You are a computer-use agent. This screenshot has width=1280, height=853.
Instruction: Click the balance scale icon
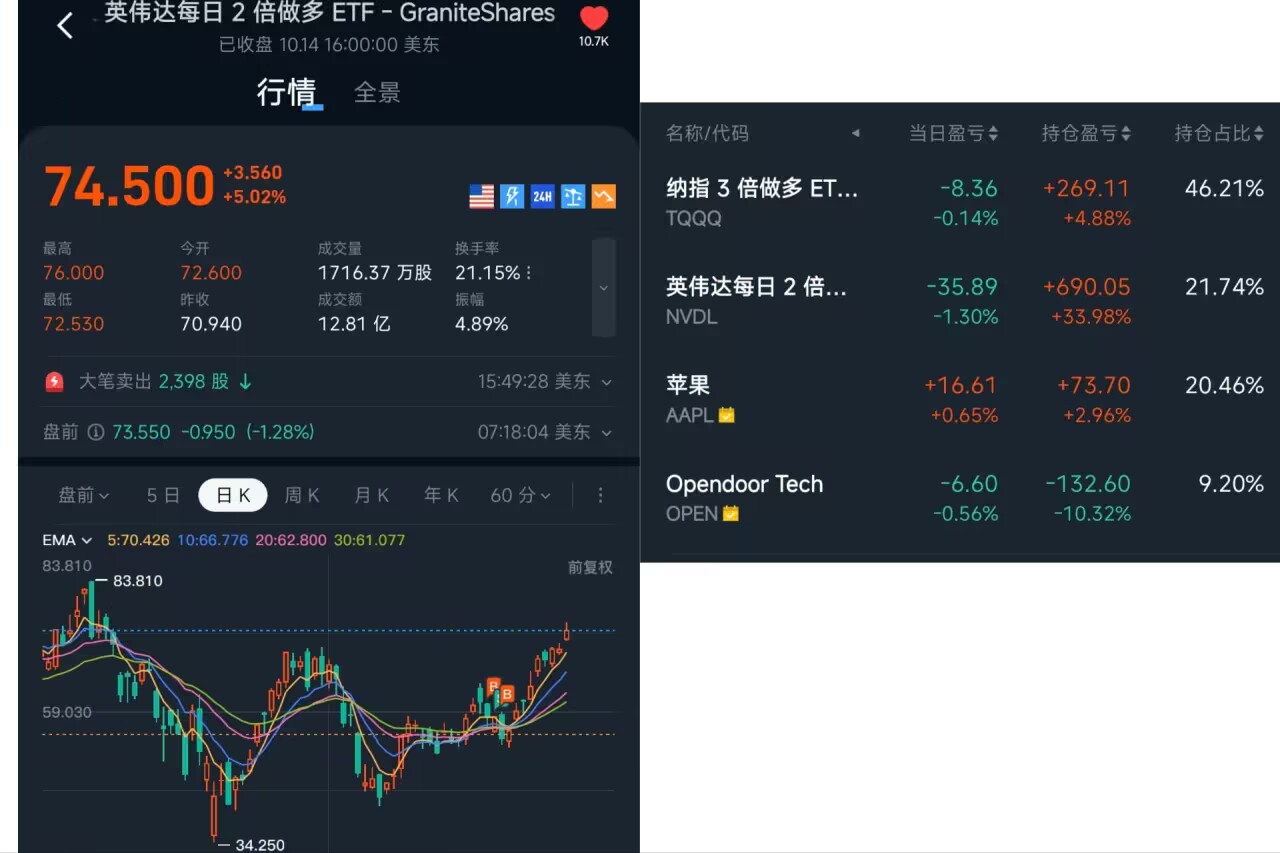[573, 196]
